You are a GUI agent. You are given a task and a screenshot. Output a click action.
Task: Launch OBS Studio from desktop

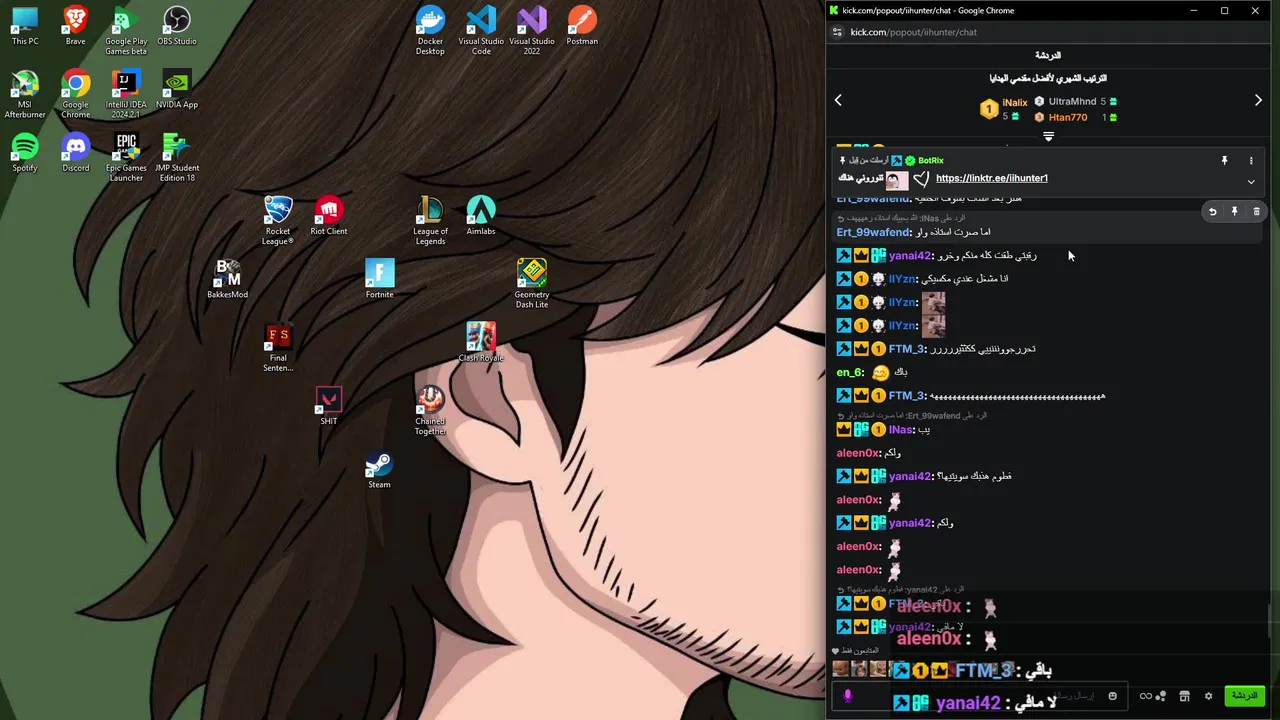[x=177, y=27]
